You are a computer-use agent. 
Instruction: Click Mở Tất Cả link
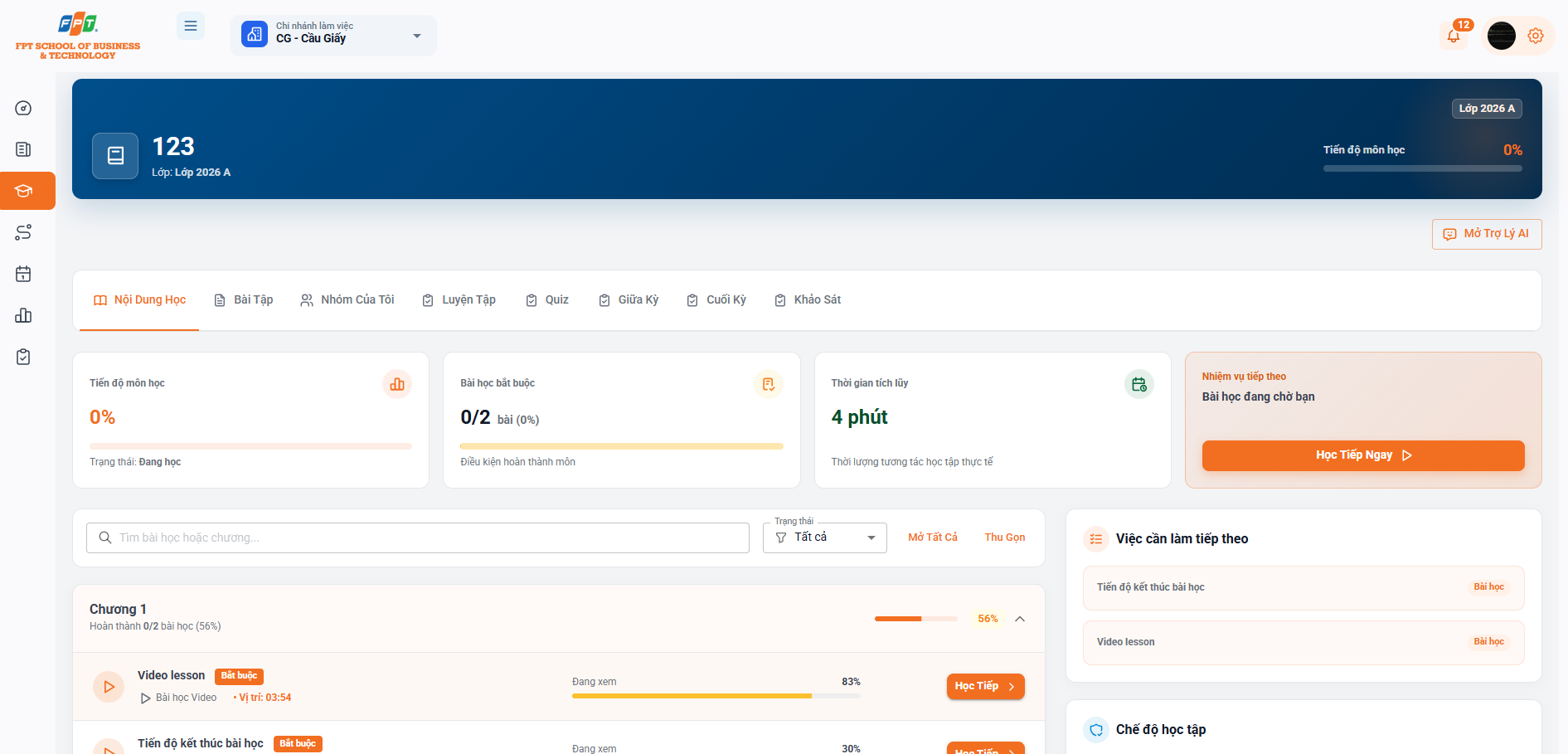point(933,538)
